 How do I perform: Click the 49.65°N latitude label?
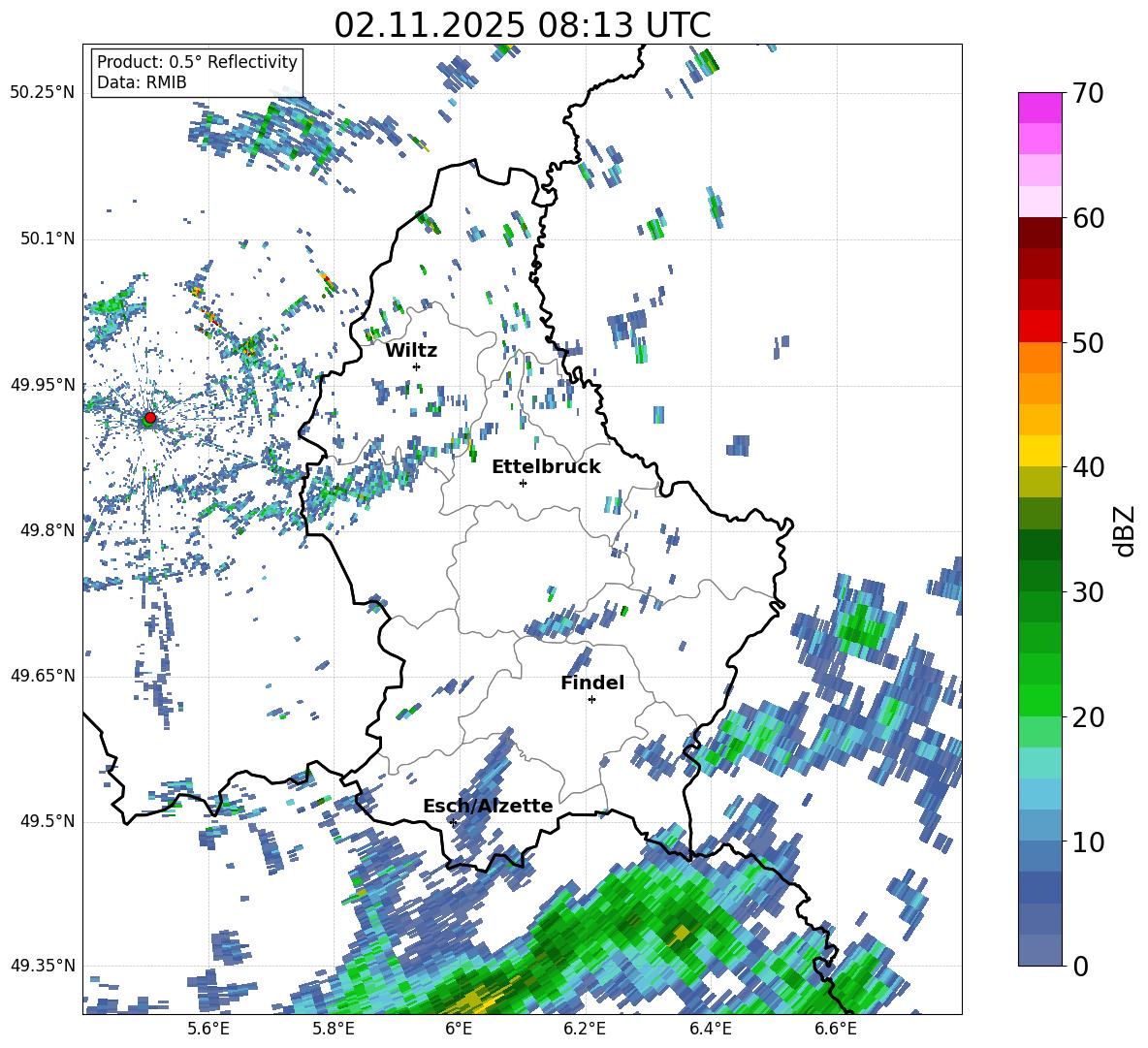(x=42, y=676)
